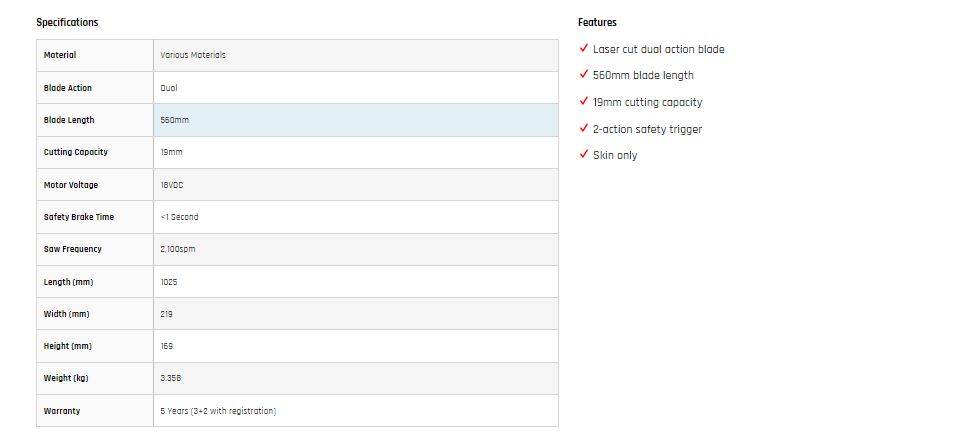The height and width of the screenshot is (445, 955).
Task: Select the 2-action safety trigger feature text
Action: point(647,129)
